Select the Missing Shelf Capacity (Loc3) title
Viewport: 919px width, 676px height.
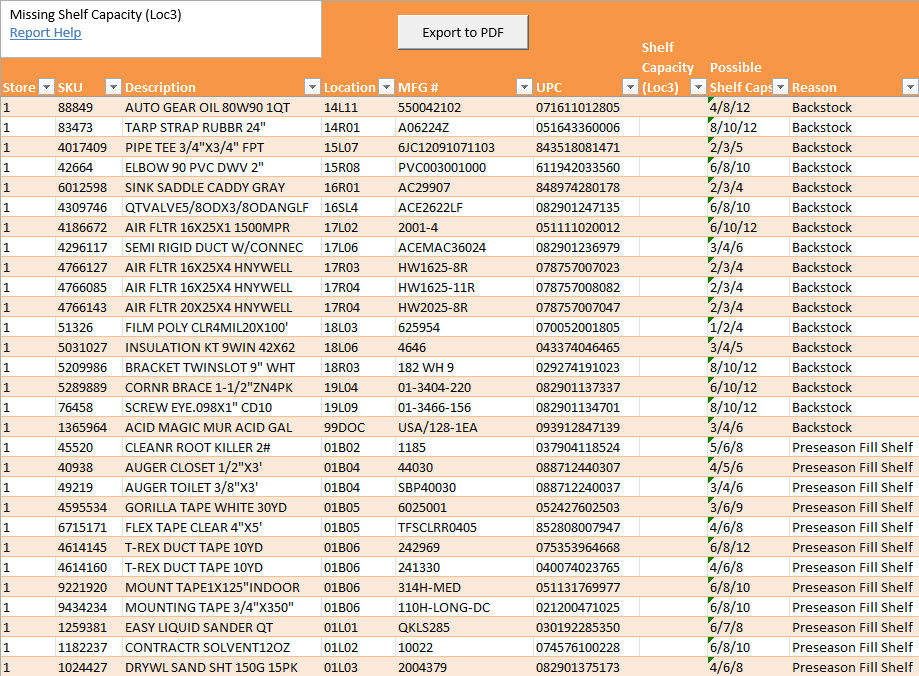96,15
